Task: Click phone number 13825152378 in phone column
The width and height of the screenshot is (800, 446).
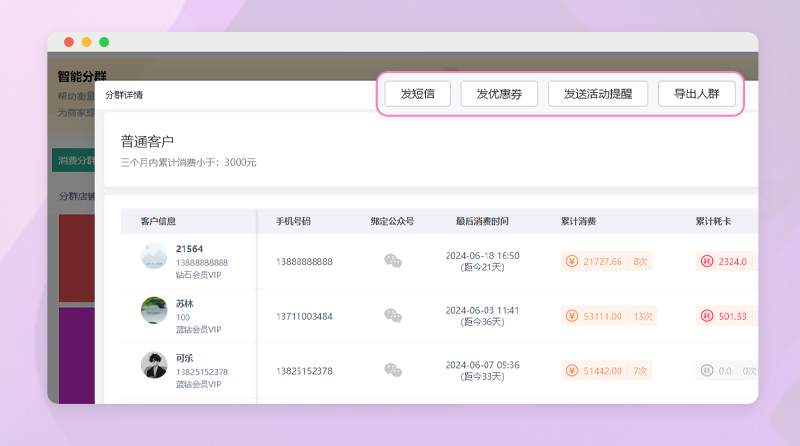Action: (x=304, y=370)
